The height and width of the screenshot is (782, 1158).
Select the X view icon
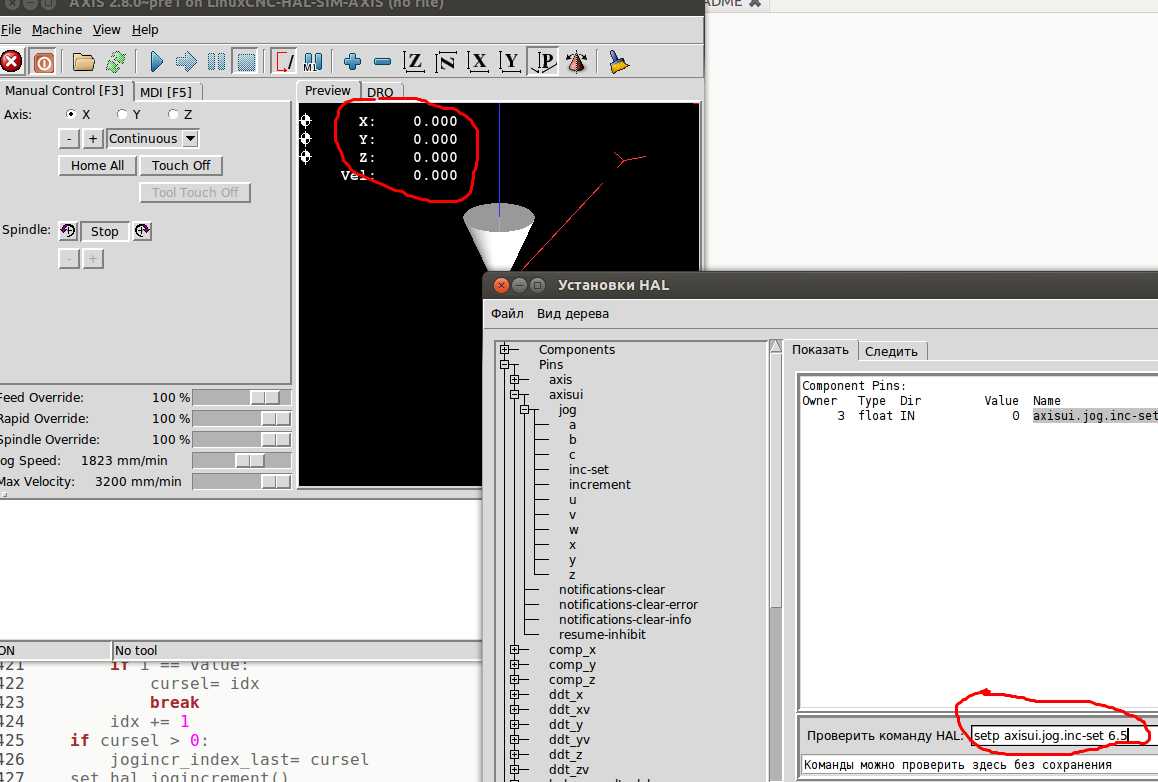(479, 61)
